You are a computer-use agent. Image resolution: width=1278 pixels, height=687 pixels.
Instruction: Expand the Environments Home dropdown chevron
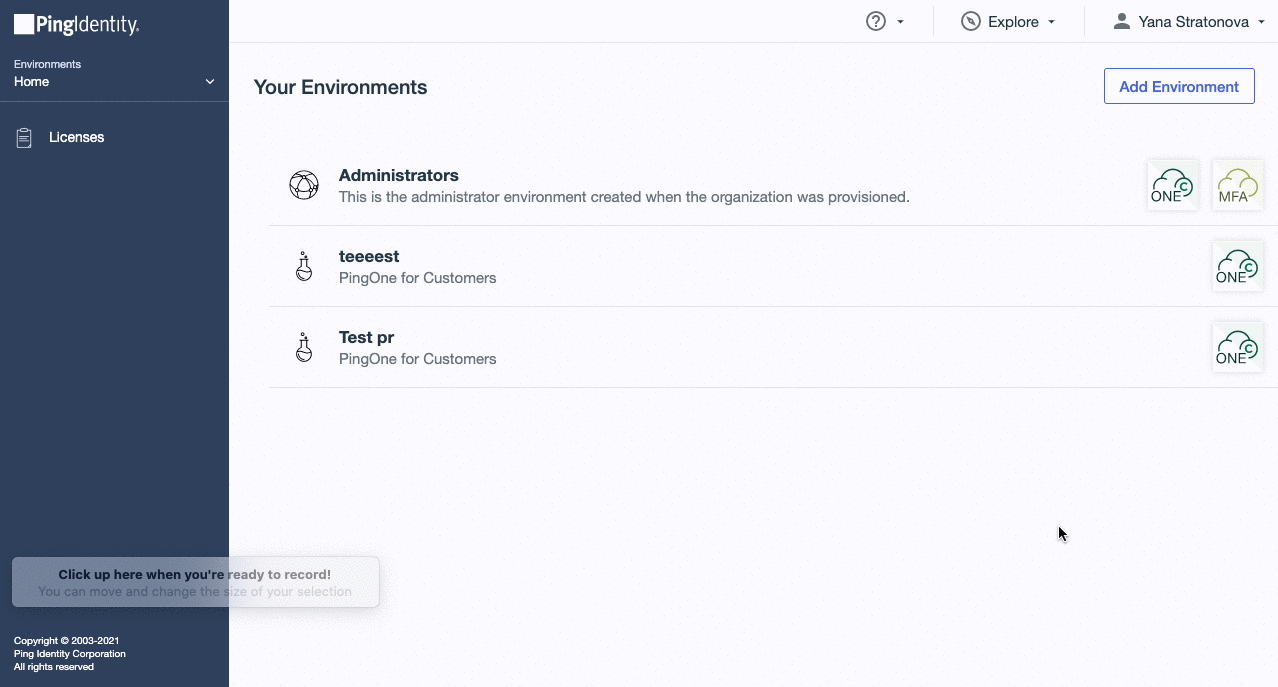210,82
